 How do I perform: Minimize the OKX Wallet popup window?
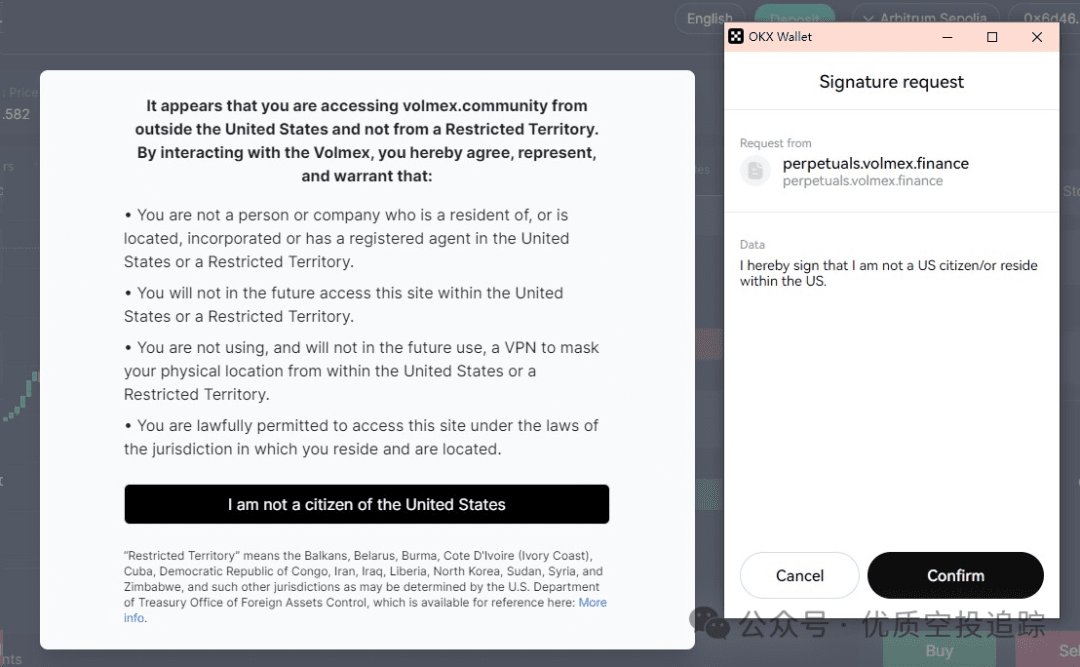point(947,37)
